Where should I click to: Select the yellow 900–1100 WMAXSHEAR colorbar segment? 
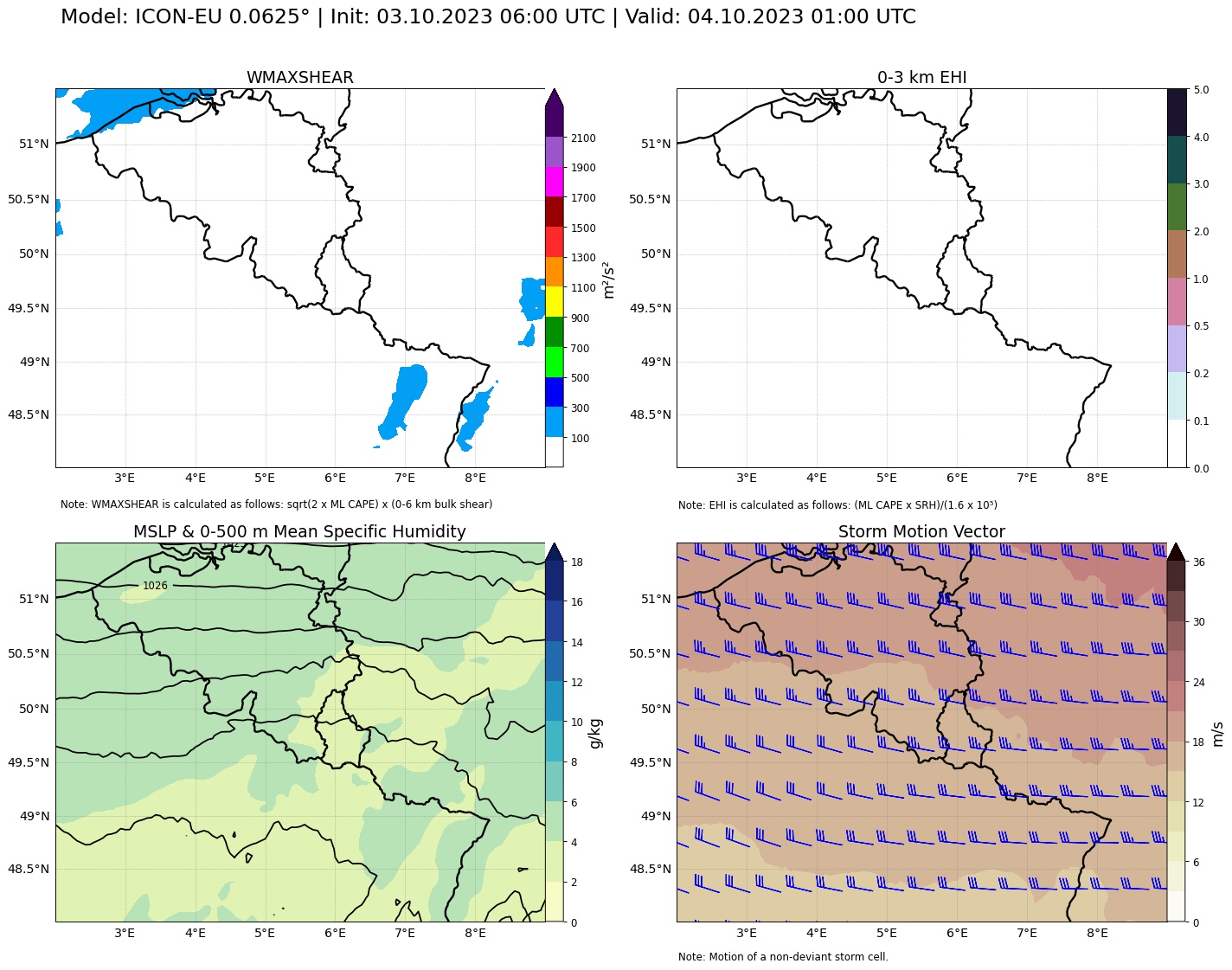click(x=555, y=302)
